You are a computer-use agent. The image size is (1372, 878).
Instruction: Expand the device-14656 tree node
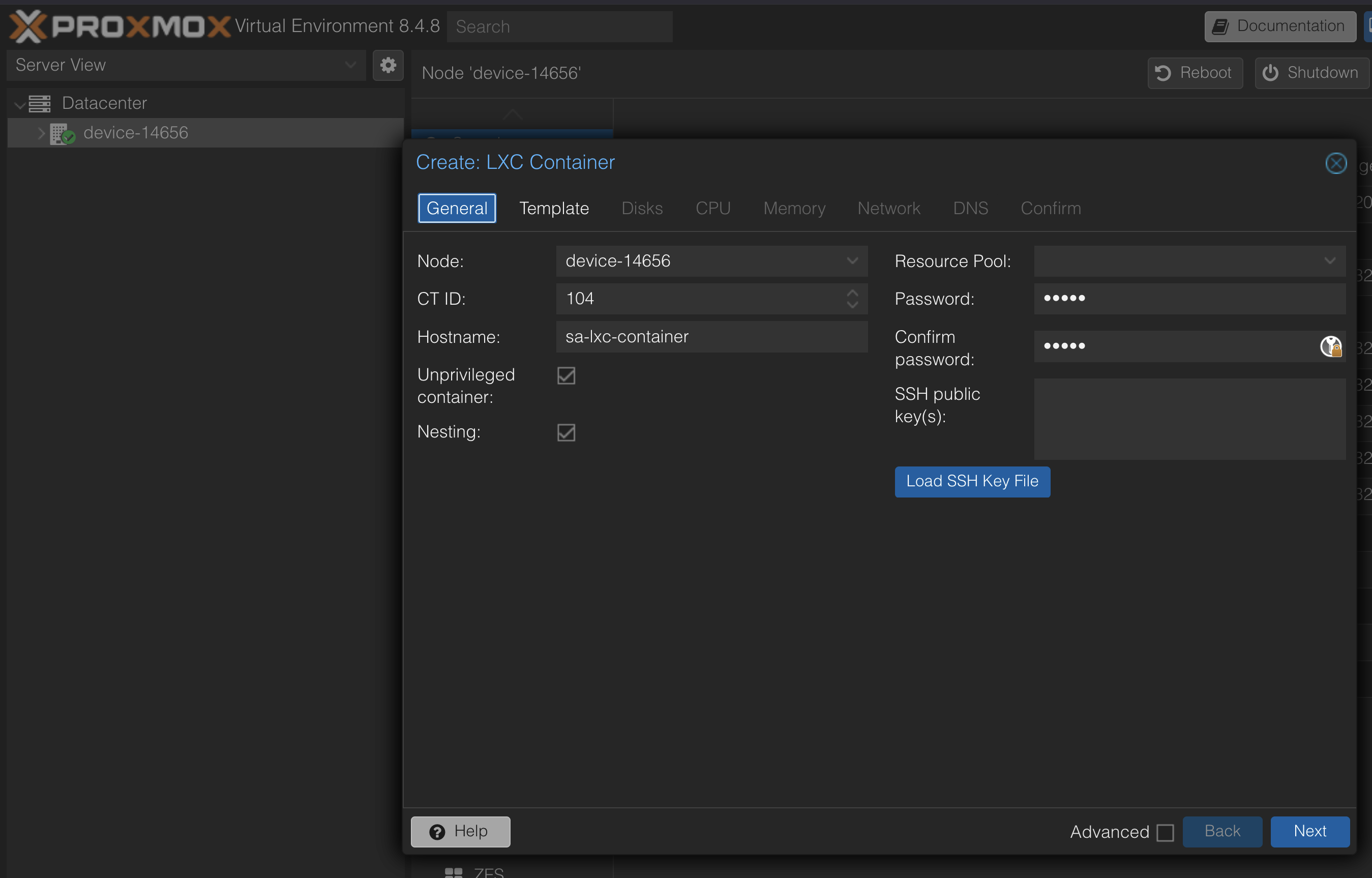pyautogui.click(x=41, y=133)
